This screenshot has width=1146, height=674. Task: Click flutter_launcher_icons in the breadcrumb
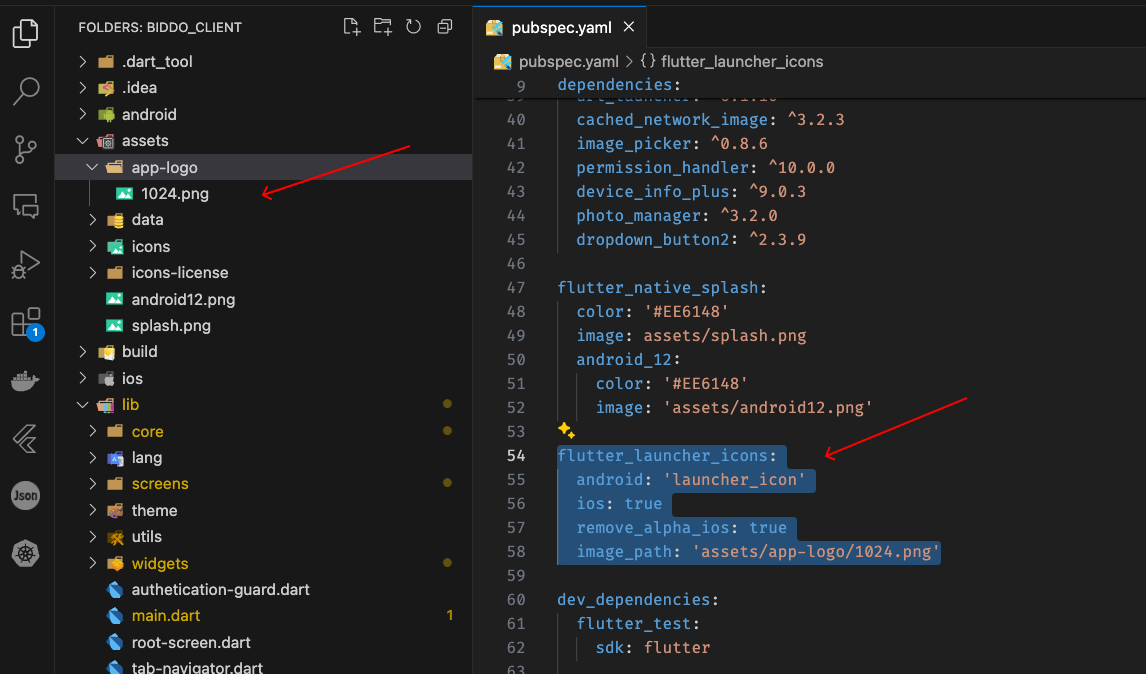pyautogui.click(x=741, y=61)
